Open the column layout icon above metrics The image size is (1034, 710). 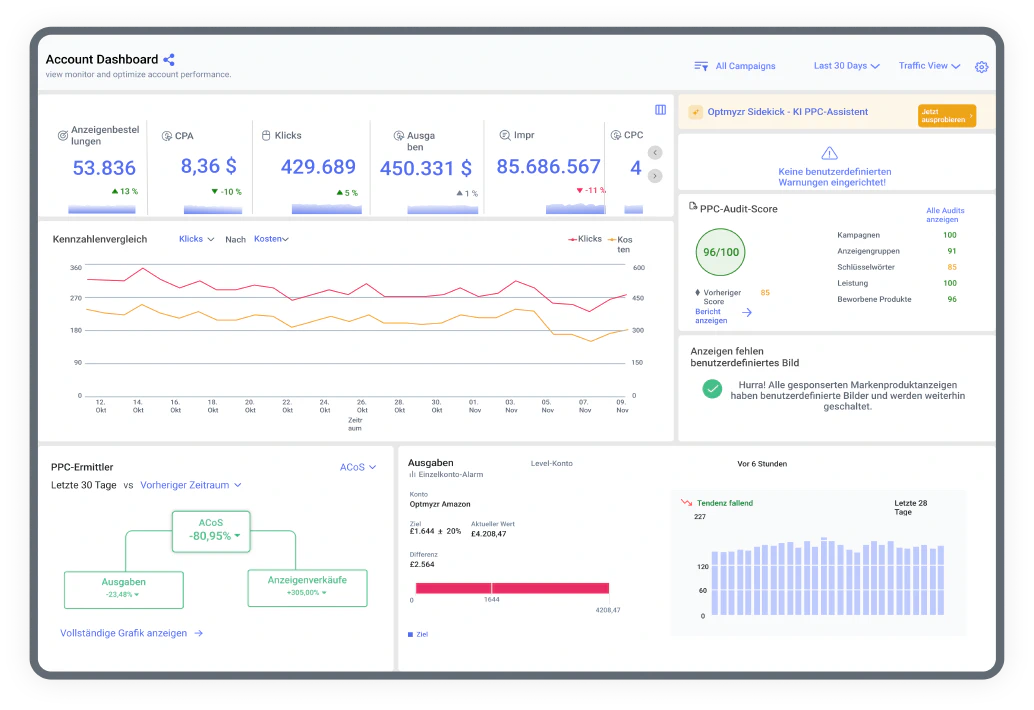660,109
